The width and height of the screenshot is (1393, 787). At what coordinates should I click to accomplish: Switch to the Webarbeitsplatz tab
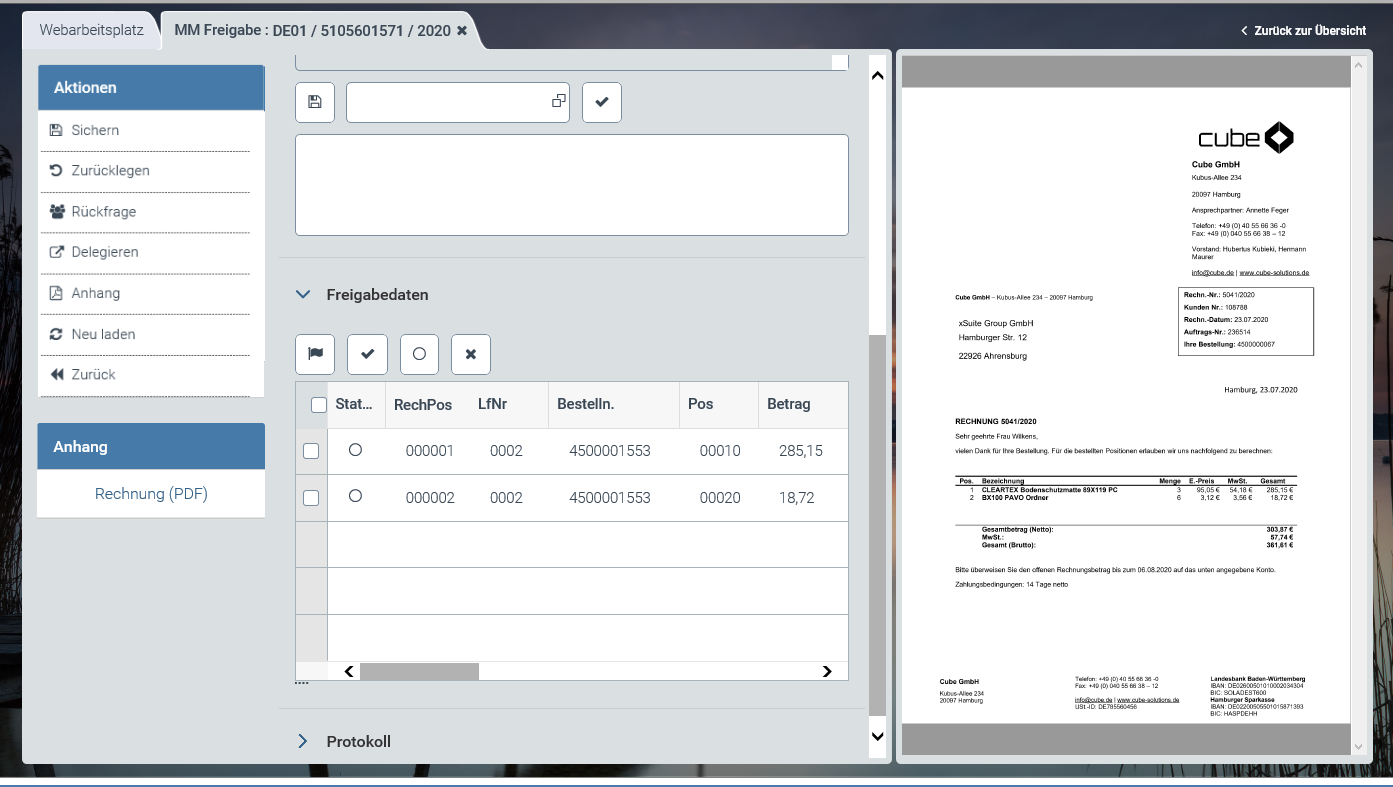pos(91,30)
